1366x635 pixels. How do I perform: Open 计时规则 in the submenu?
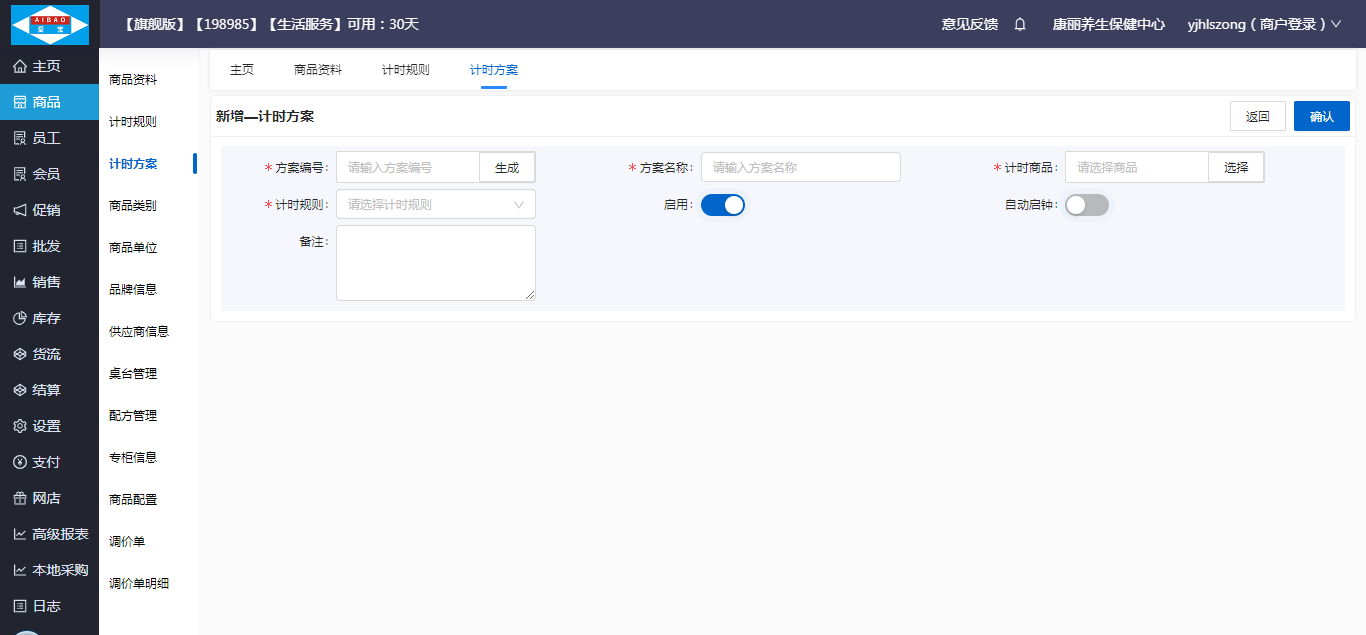point(133,122)
